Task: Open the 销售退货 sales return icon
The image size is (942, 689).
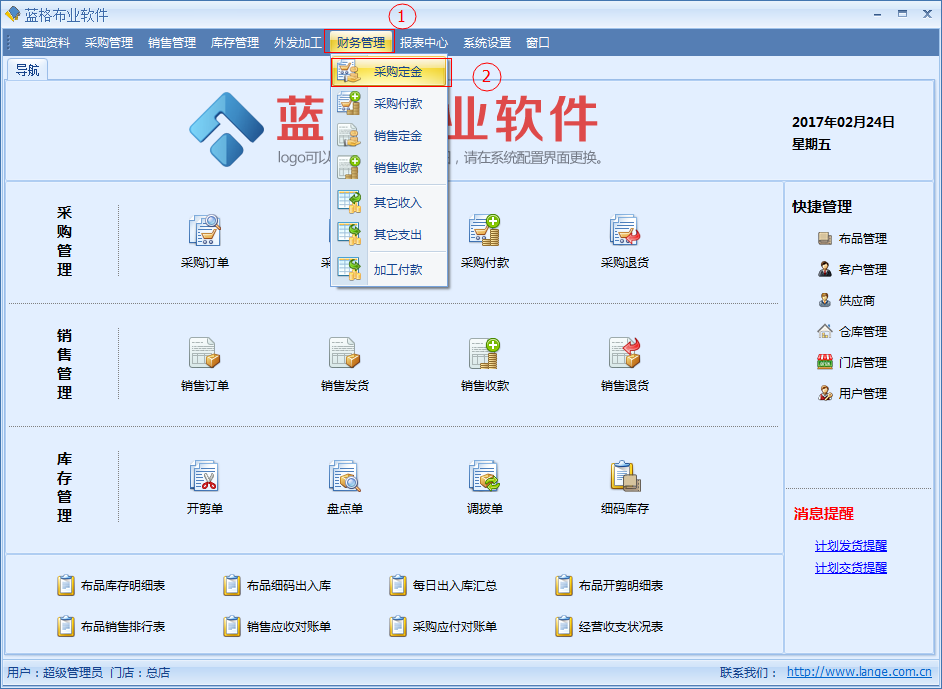Action: click(x=625, y=354)
